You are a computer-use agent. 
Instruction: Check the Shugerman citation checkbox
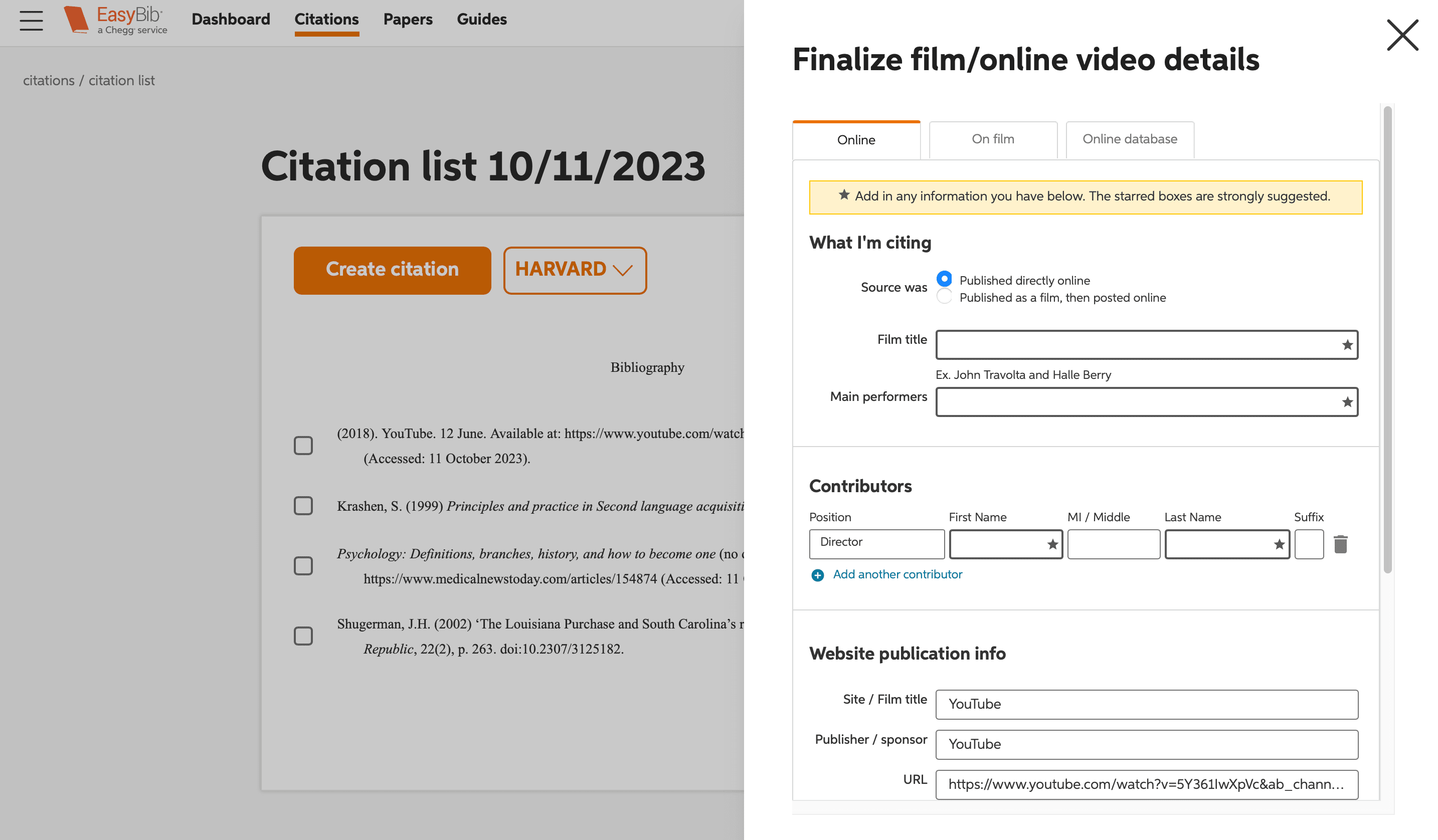[x=303, y=636]
